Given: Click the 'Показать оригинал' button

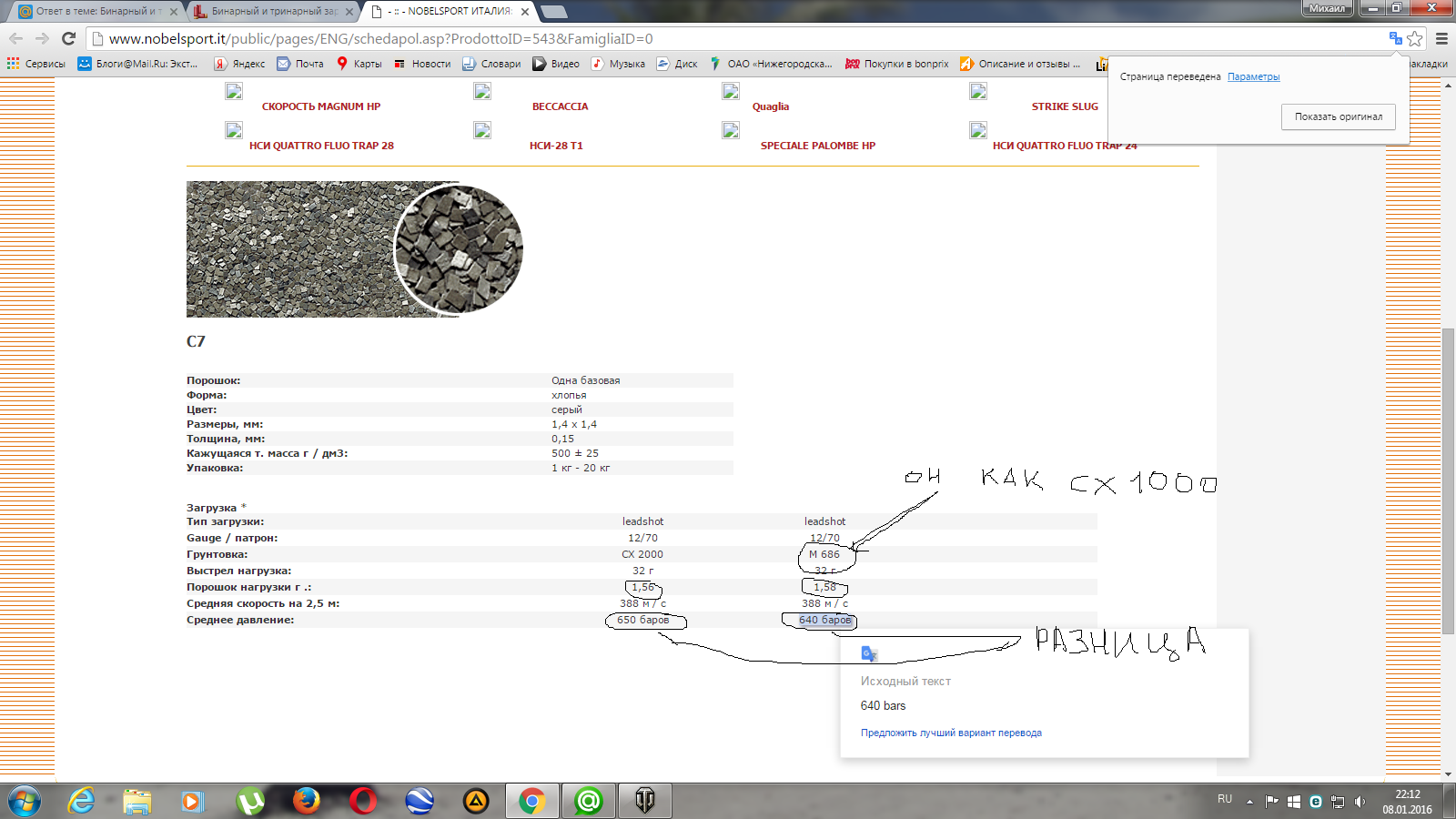Looking at the screenshot, I should click(x=1338, y=116).
